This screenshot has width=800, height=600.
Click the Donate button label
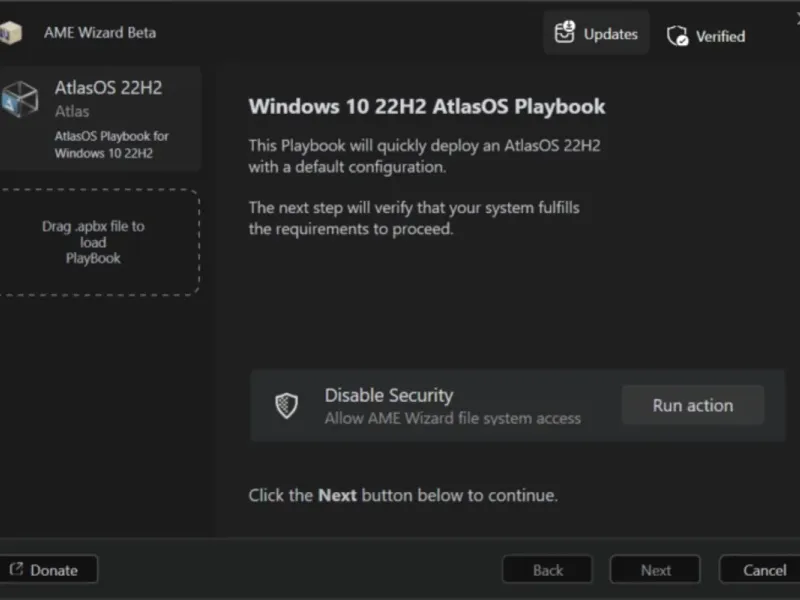54,570
